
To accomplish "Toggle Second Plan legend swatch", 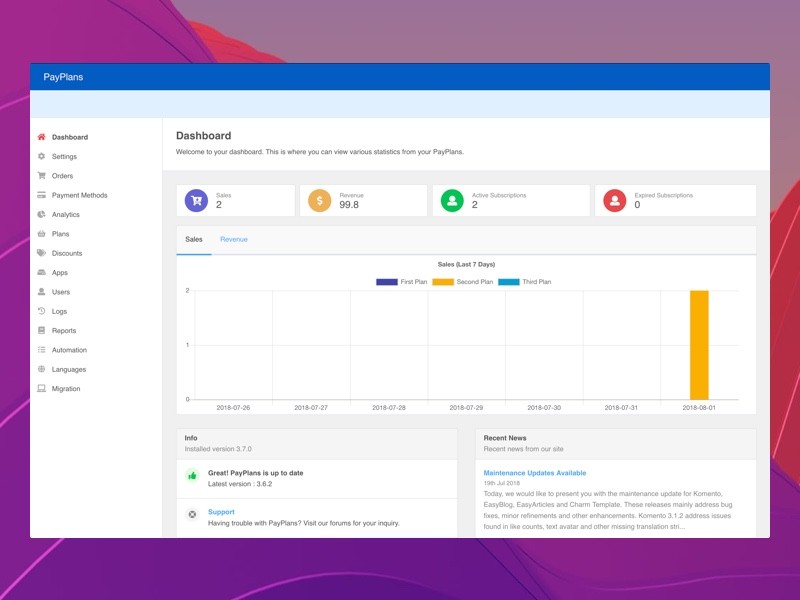I will (443, 282).
